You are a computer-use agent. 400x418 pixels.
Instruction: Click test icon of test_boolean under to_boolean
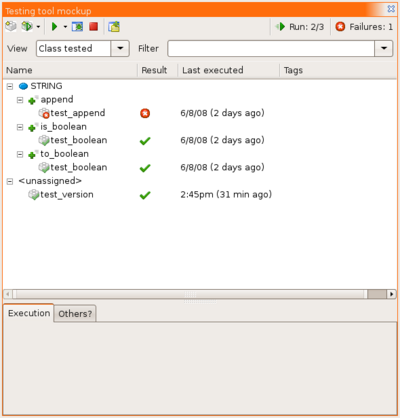[44, 167]
